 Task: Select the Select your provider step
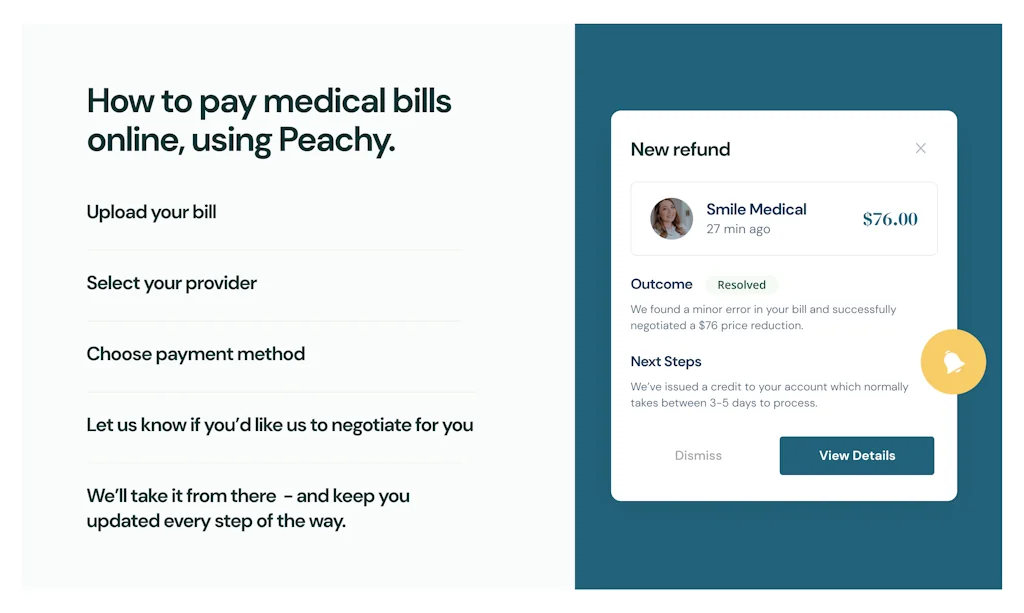click(x=171, y=283)
